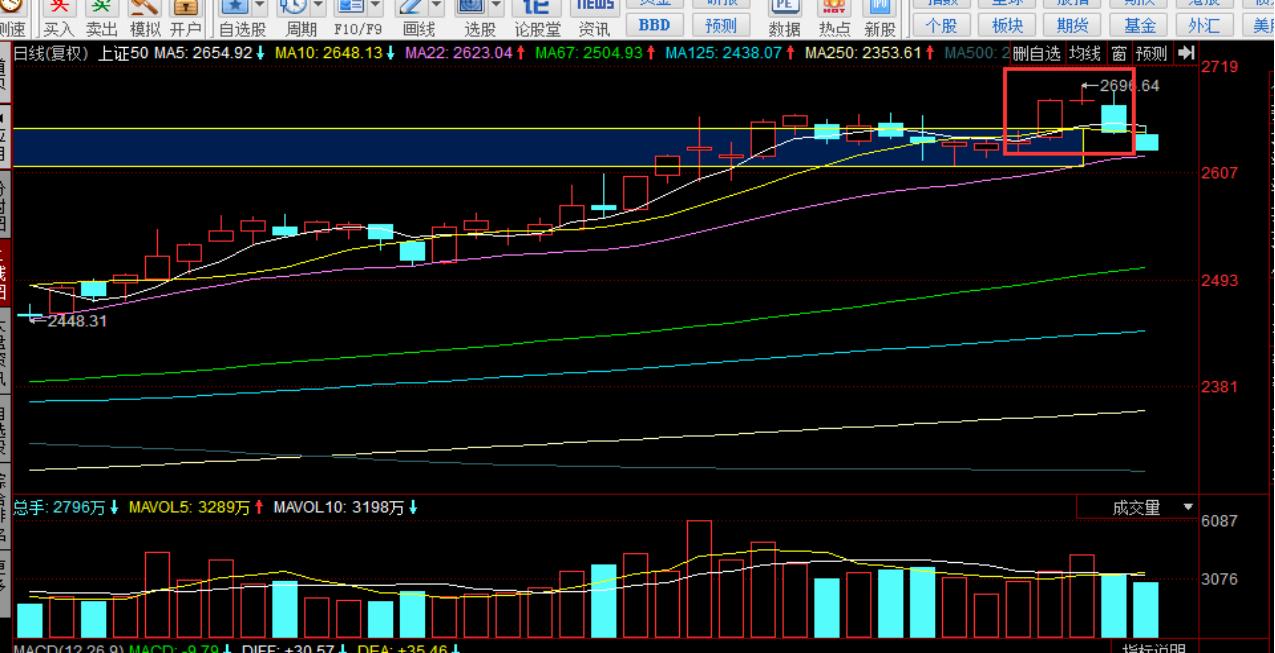Click the 2381 price axis label
1275x653 pixels.
click(1219, 387)
